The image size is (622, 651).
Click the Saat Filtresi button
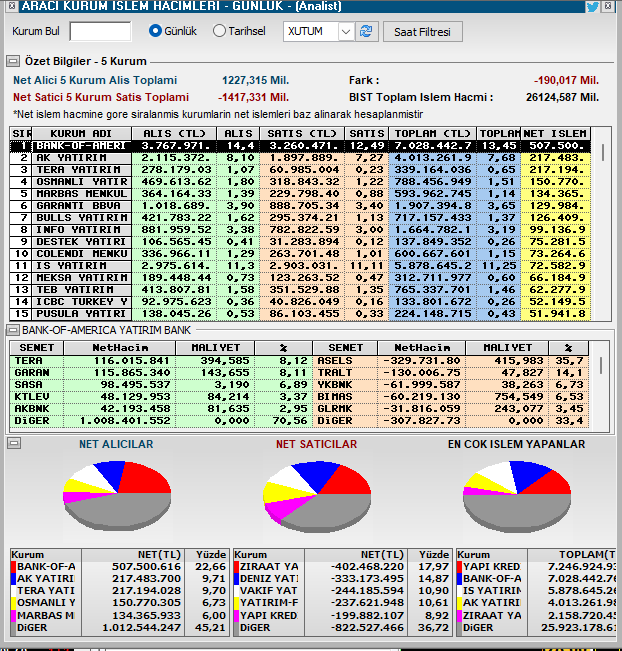(422, 32)
